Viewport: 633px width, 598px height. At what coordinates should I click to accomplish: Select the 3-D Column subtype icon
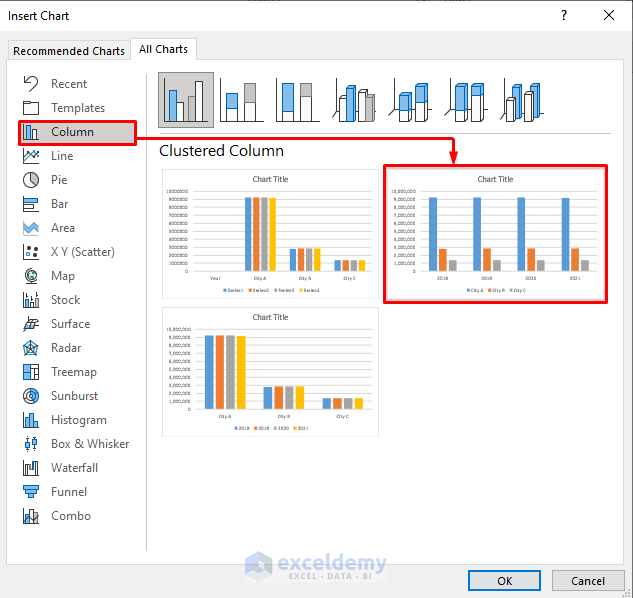pos(522,101)
